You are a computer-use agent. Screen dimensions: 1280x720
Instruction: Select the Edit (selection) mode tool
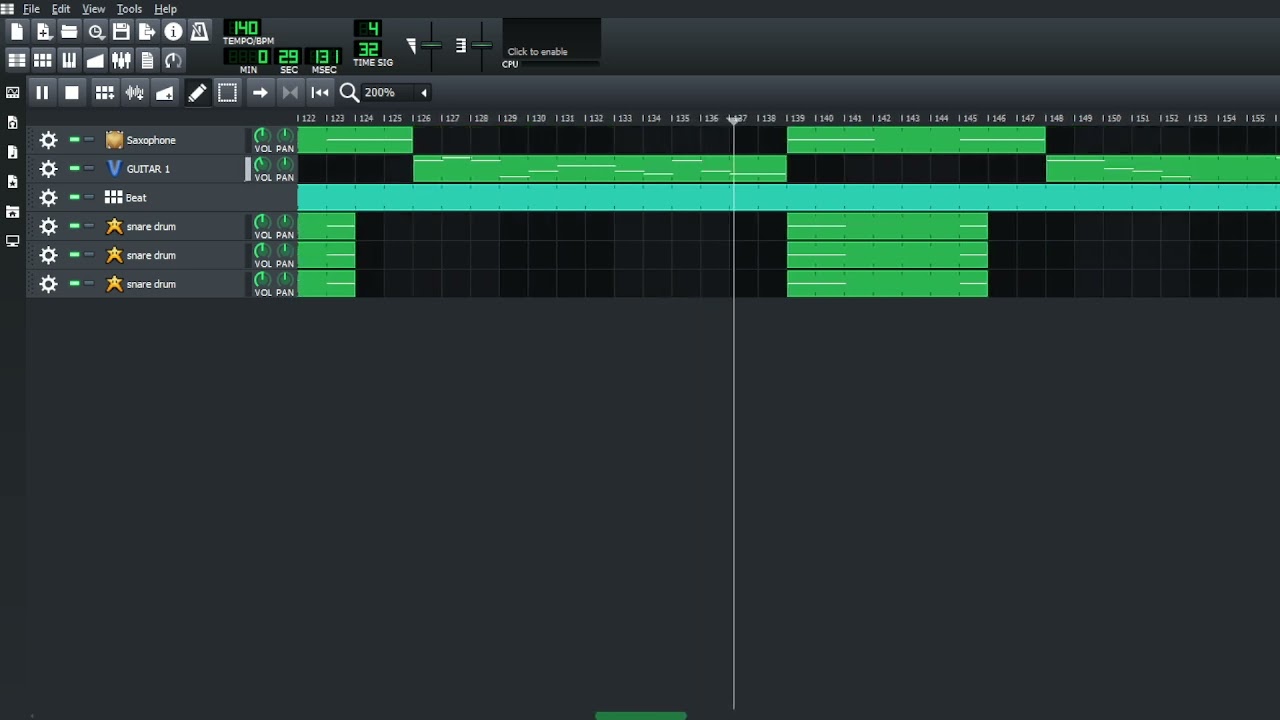[227, 92]
